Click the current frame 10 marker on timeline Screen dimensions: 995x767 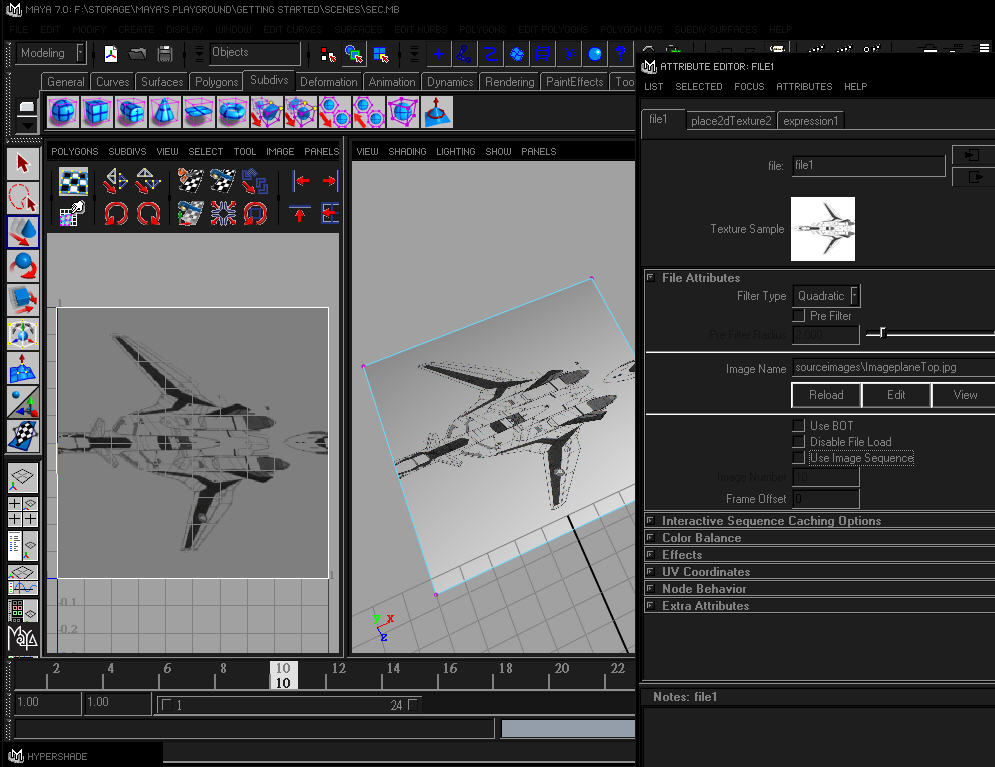click(x=283, y=676)
